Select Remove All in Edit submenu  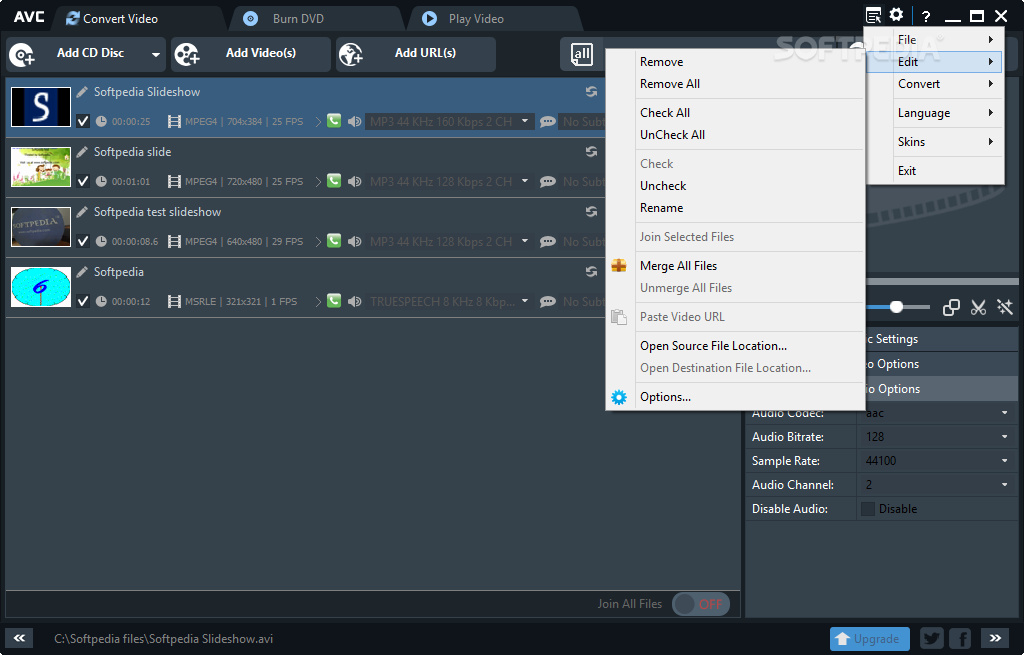pyautogui.click(x=735, y=84)
